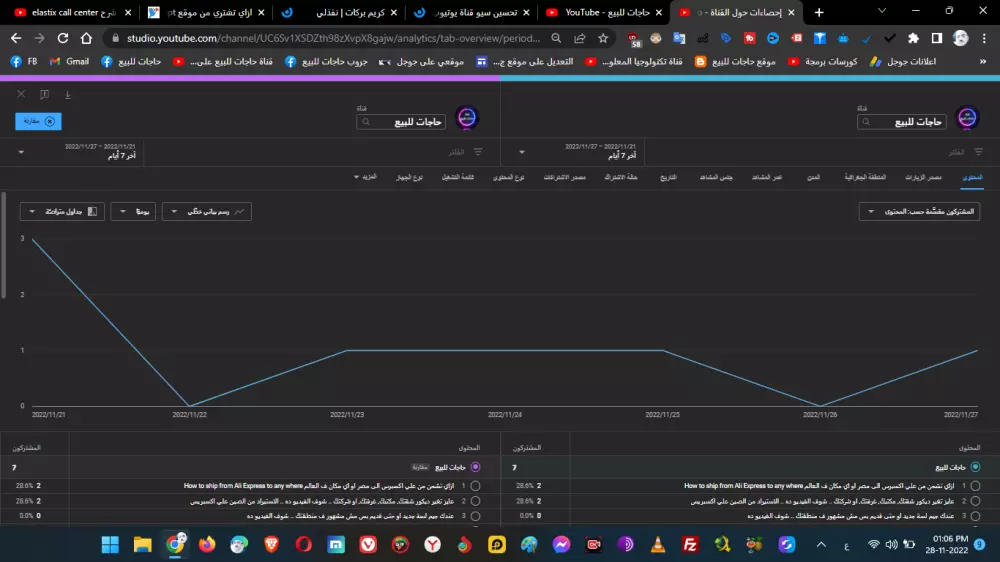This screenshot has height=562, width=1000.
Task: Open the Chrome three-dot menu
Action: click(x=984, y=38)
